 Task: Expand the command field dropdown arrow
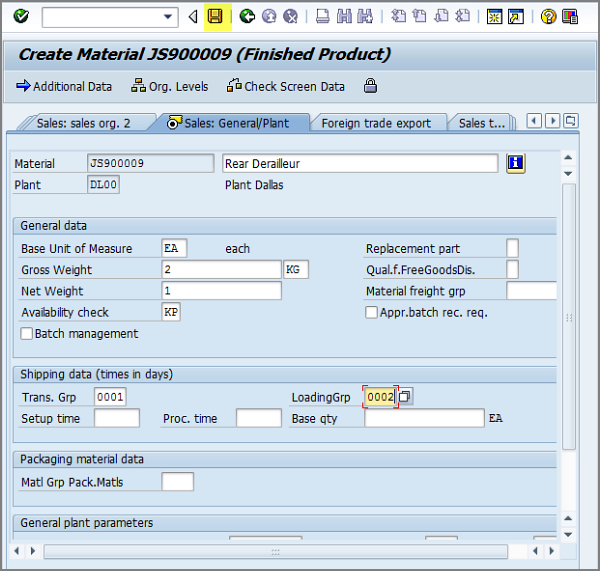168,17
